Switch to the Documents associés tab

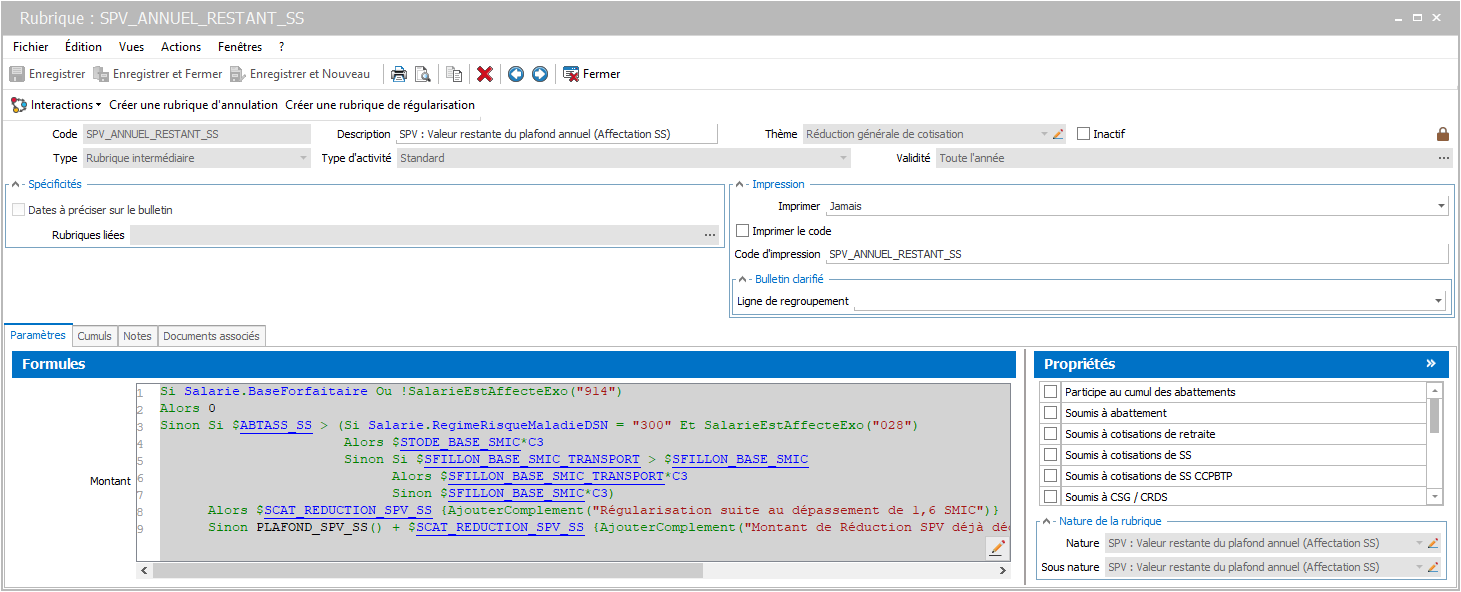tap(211, 336)
